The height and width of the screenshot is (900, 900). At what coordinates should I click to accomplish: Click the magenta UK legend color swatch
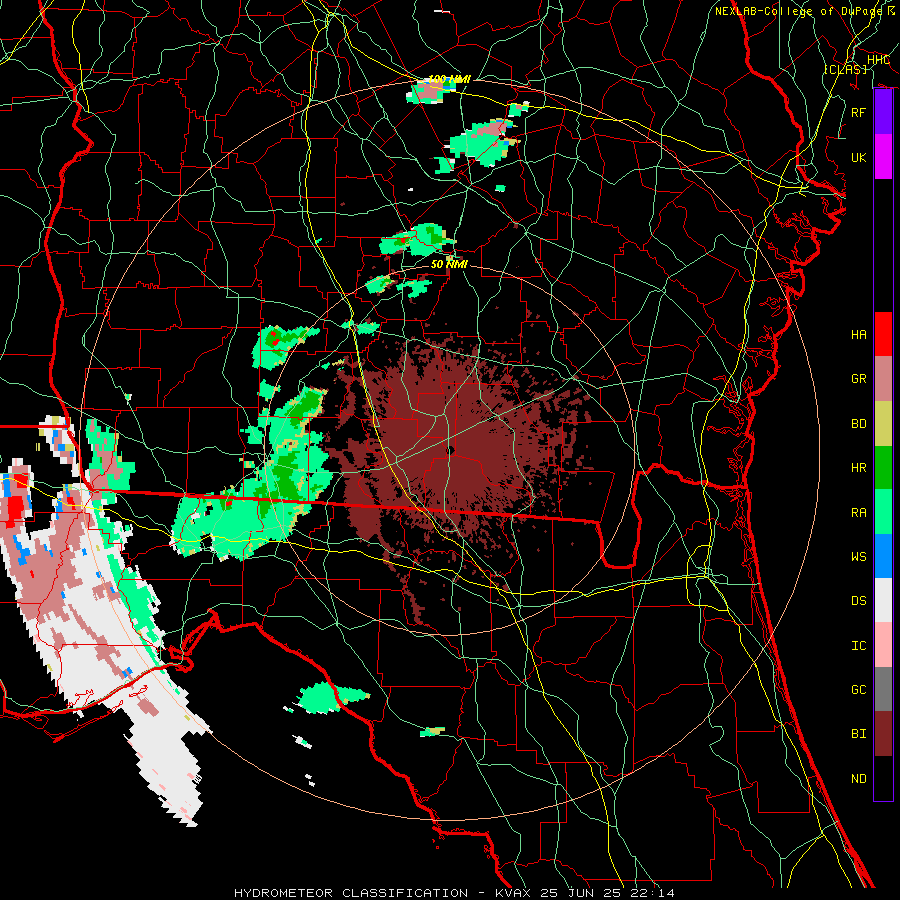[883, 157]
